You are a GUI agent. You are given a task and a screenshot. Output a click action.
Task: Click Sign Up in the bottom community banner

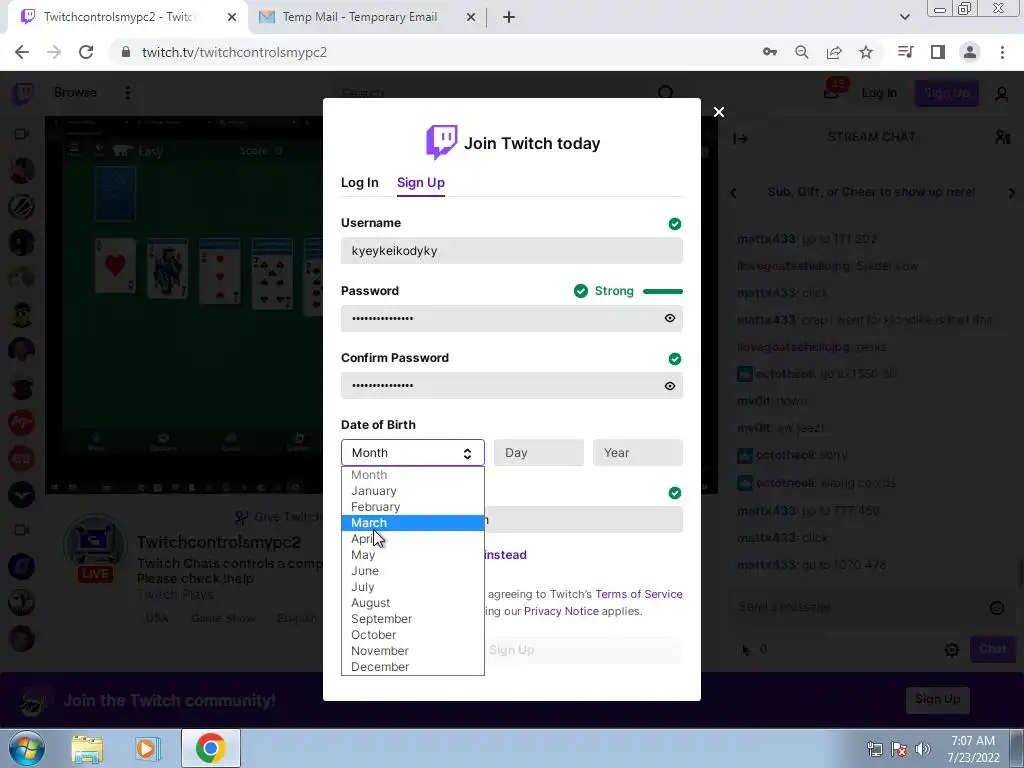tap(937, 699)
